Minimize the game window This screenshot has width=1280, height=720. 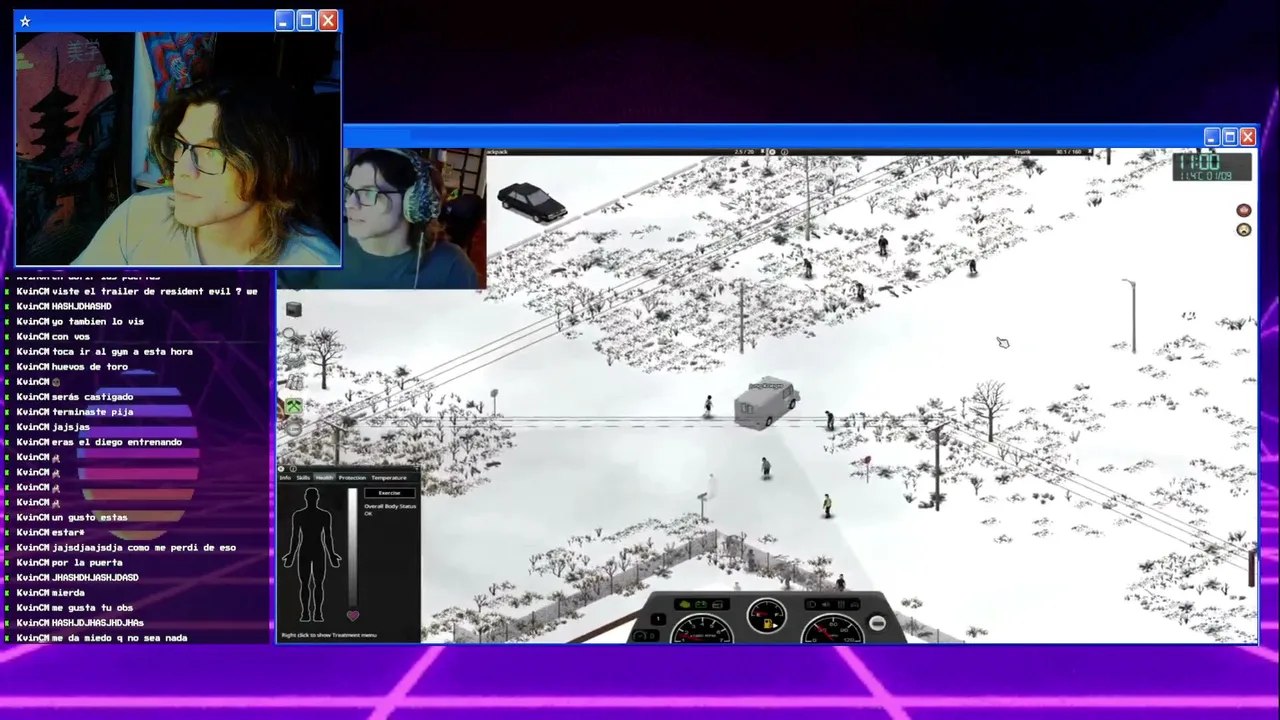1212,137
